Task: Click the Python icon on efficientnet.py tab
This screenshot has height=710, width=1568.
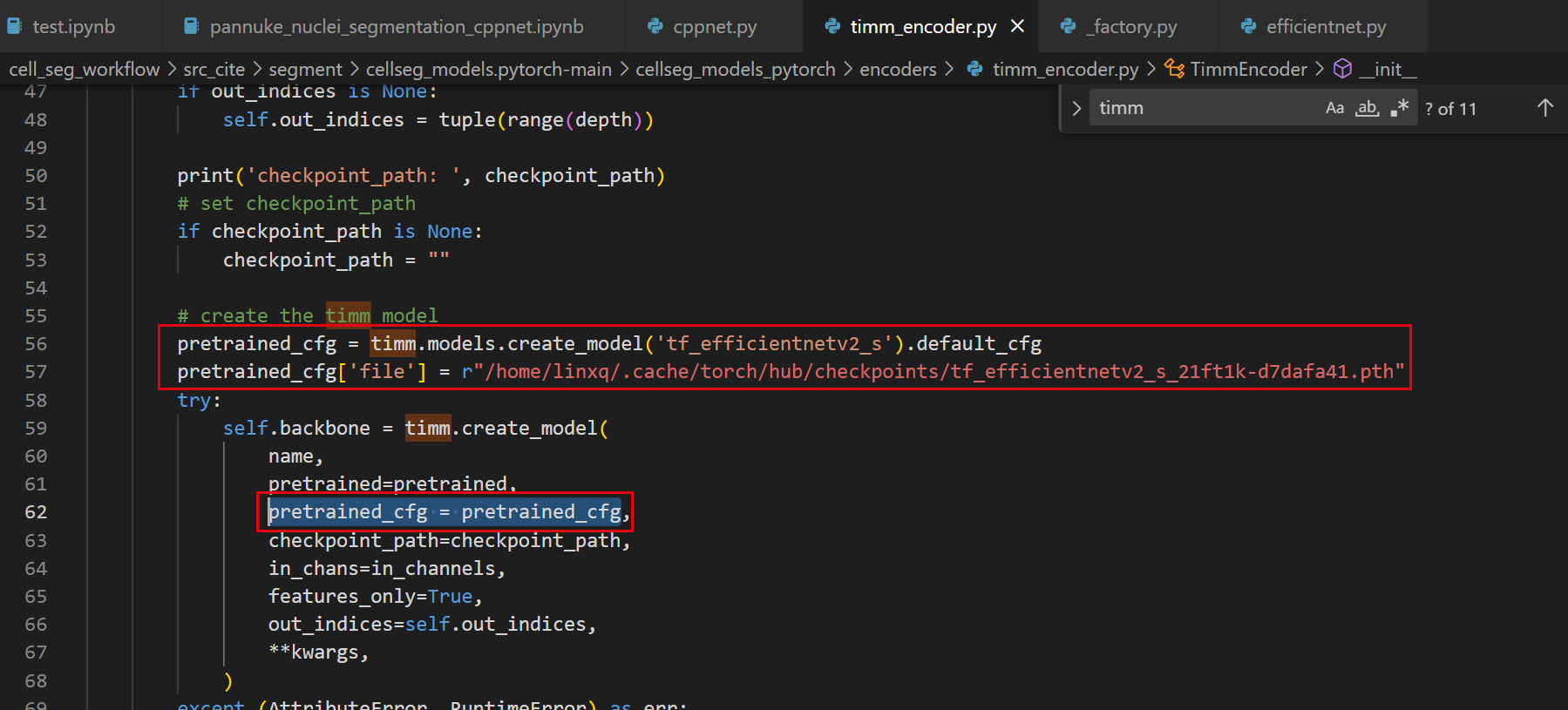Action: click(x=1248, y=26)
